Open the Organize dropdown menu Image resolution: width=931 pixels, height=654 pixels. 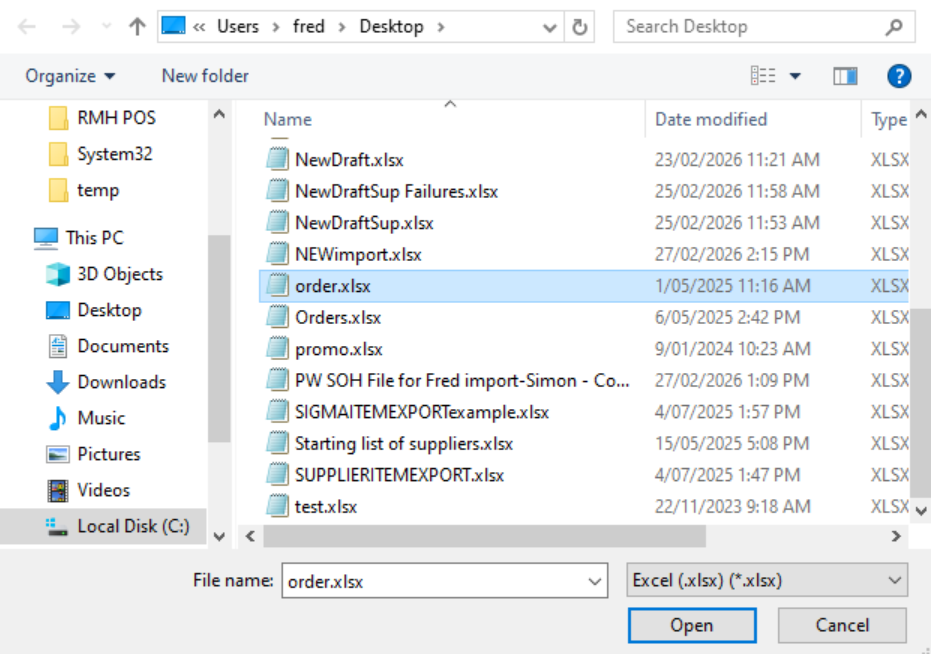pos(70,76)
